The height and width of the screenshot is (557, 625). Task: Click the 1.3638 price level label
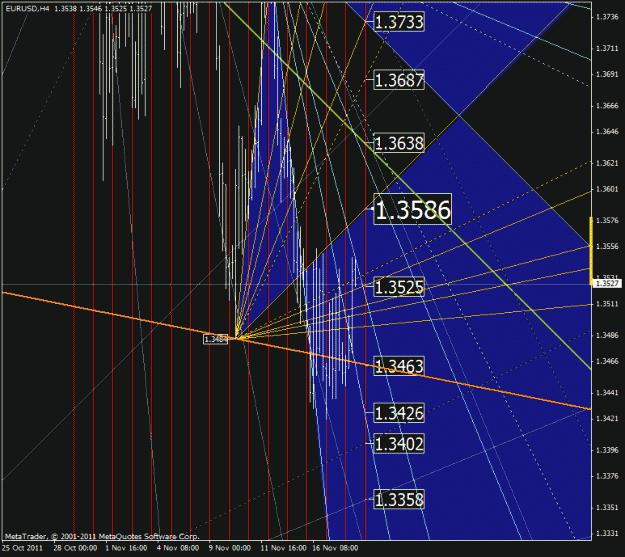399,143
